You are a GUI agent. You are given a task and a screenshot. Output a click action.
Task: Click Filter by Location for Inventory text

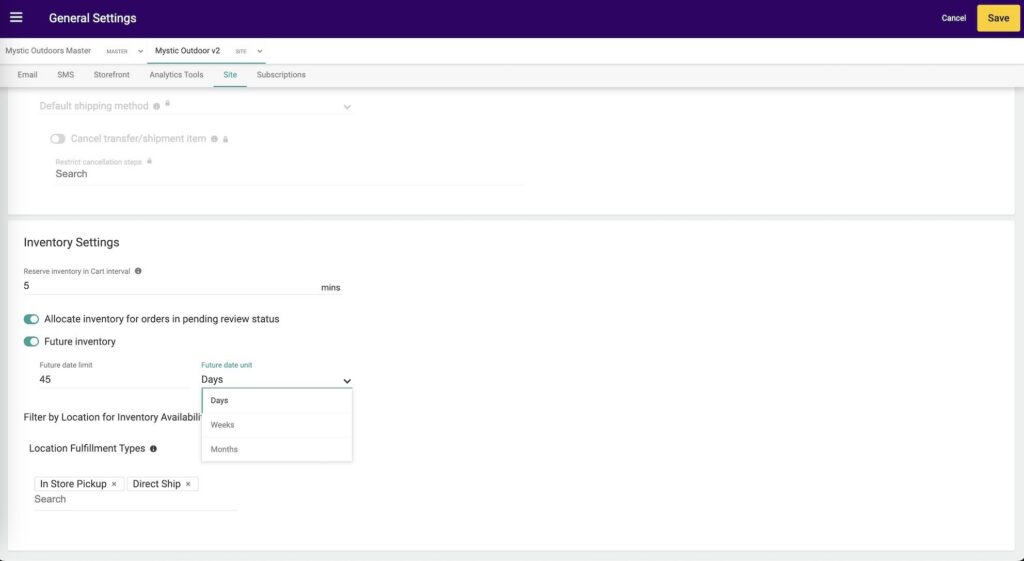pos(112,417)
